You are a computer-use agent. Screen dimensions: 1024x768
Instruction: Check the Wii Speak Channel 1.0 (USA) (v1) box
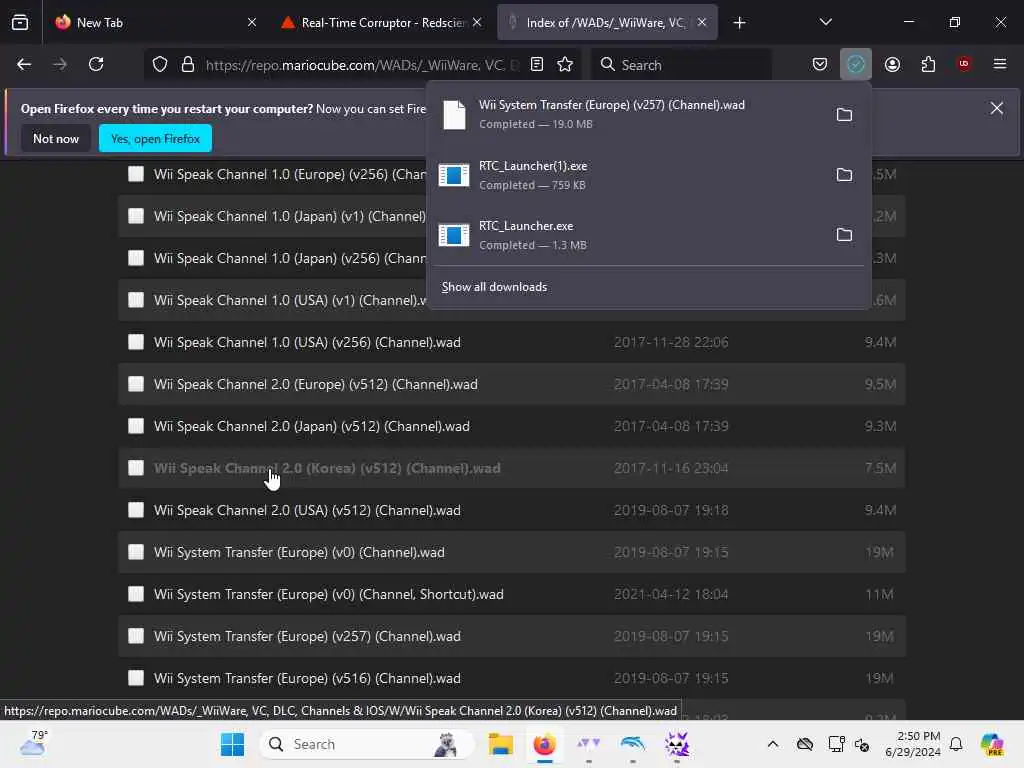tap(136, 300)
